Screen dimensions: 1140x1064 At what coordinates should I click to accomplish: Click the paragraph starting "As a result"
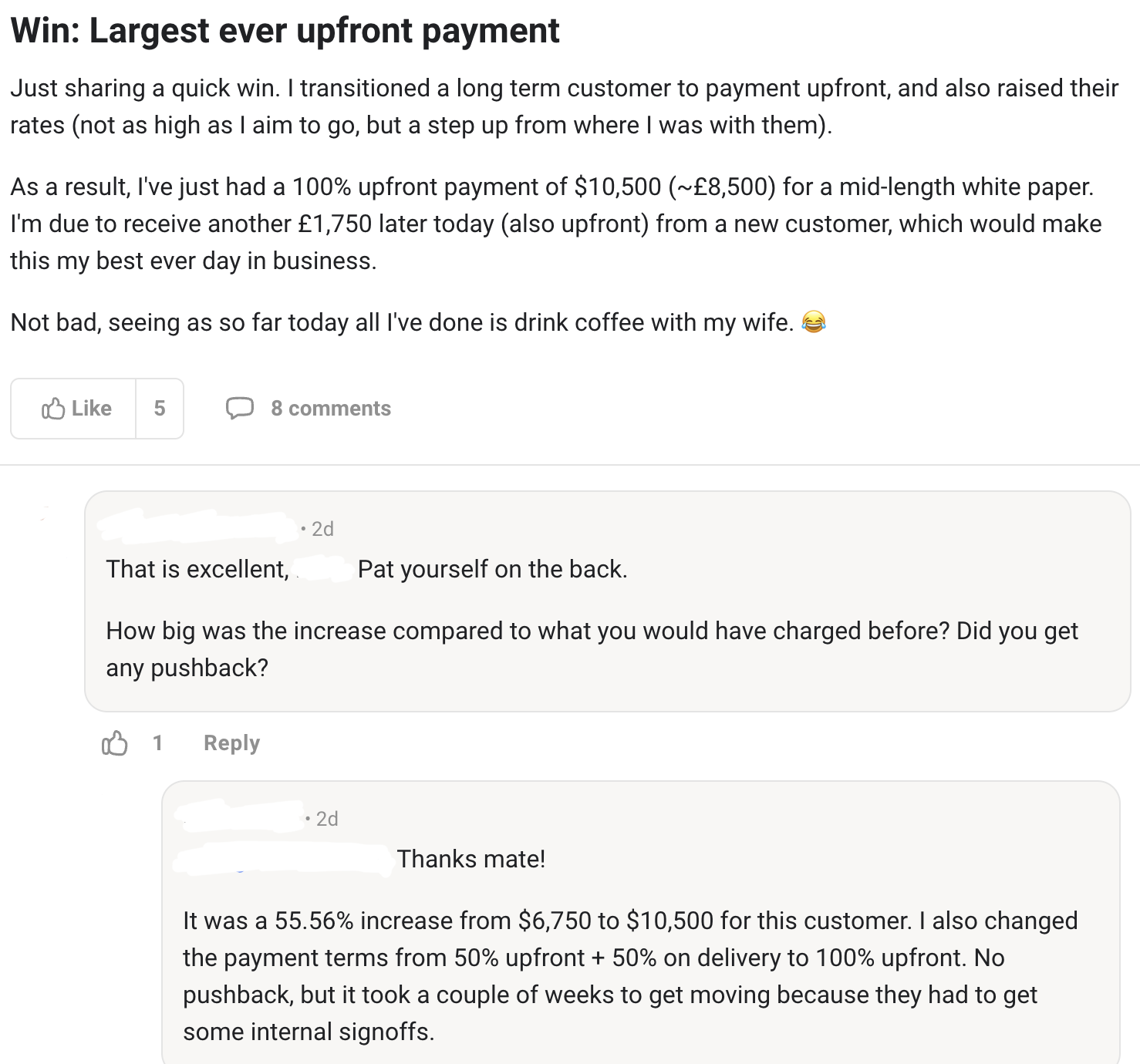tap(555, 224)
